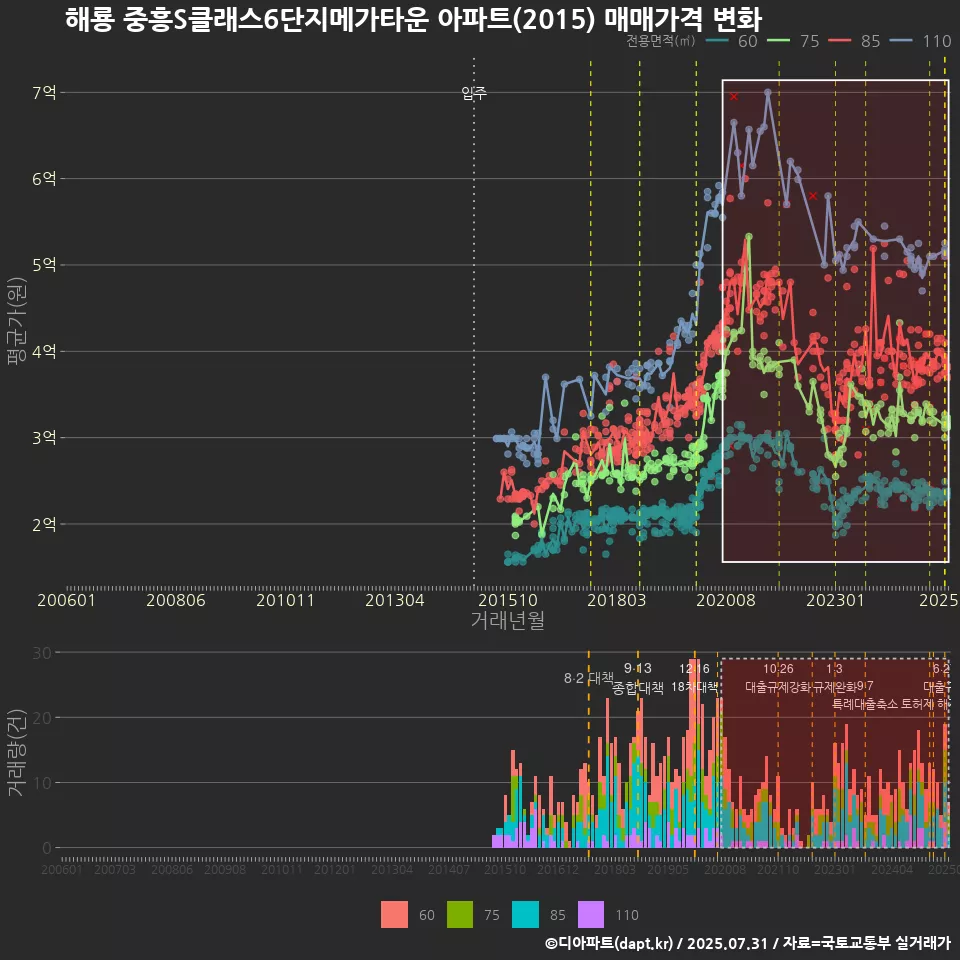
Task: Click the 85㎡ red line swatch in top legend
Action: point(839,41)
